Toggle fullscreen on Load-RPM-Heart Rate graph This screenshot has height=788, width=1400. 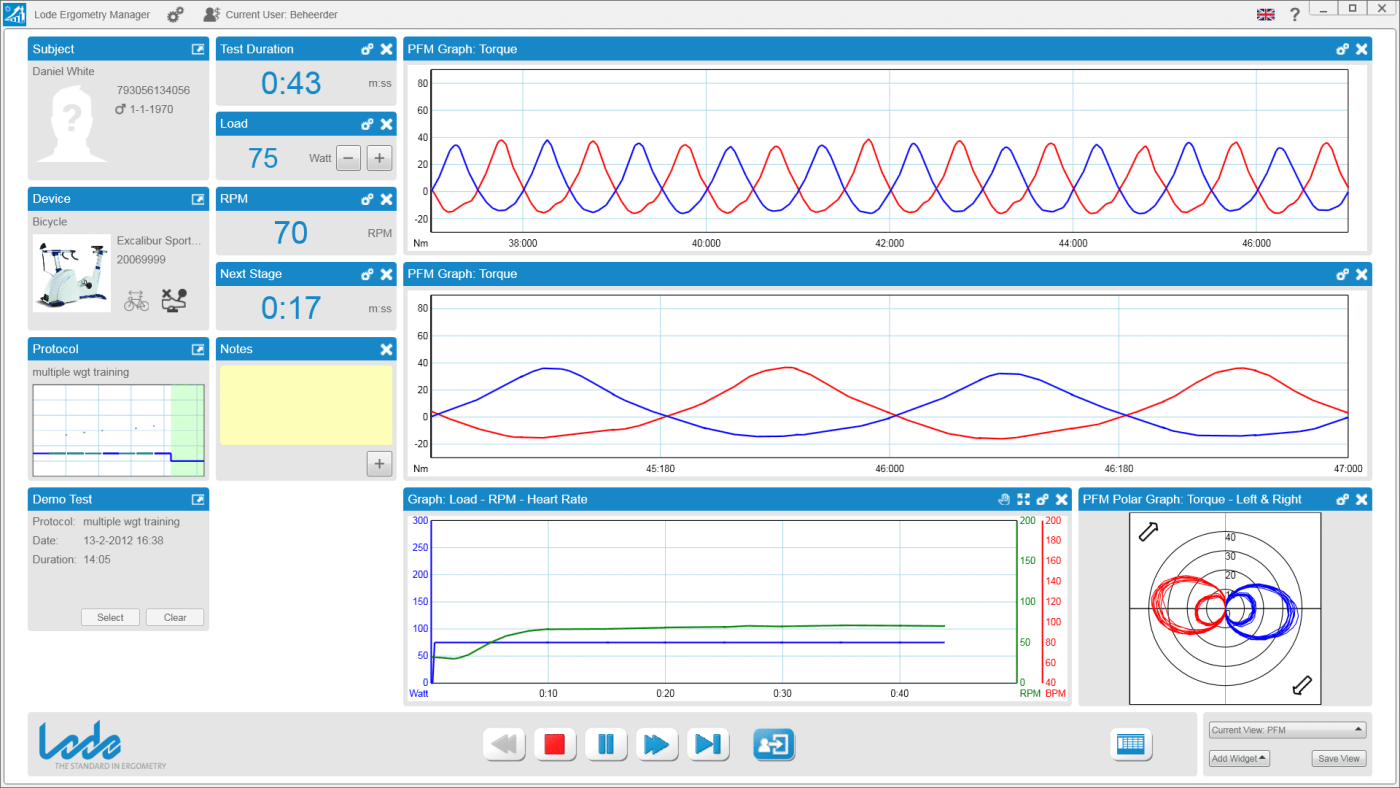1023,499
